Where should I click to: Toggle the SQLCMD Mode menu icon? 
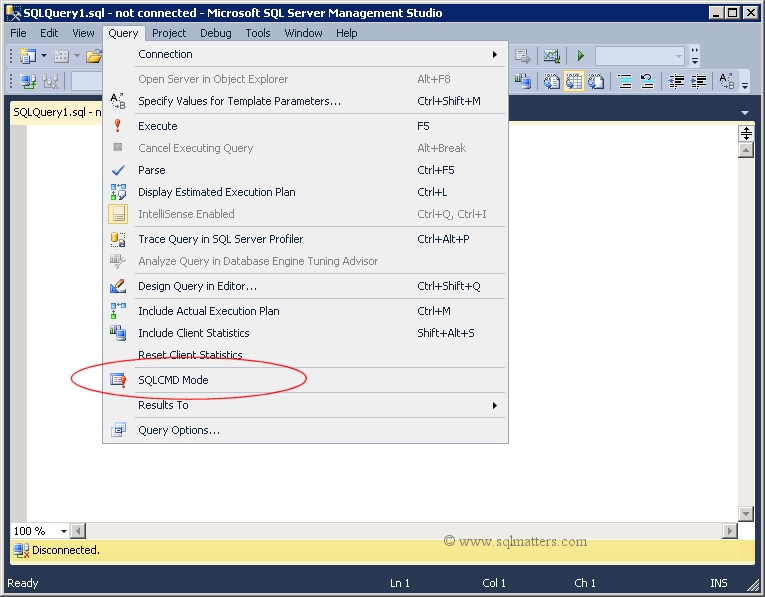coord(118,379)
